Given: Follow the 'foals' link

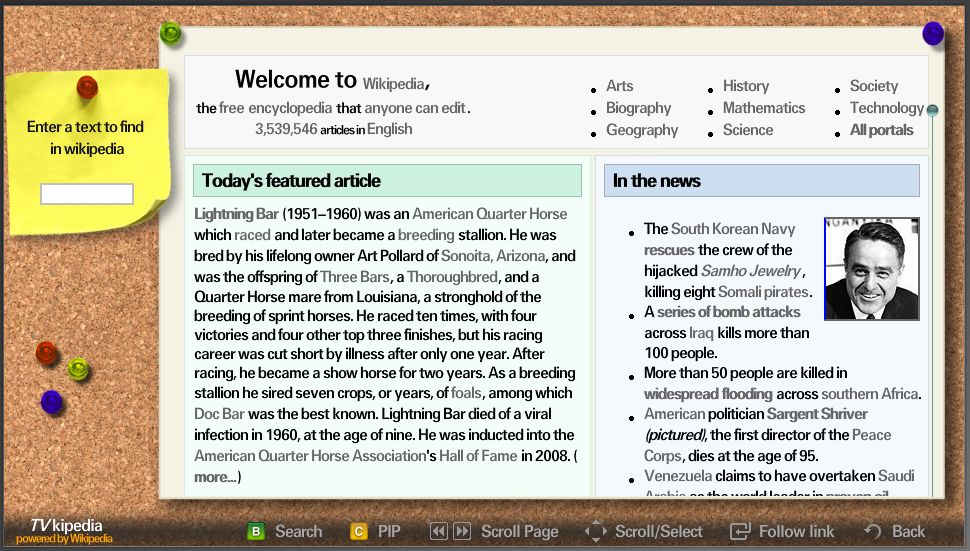Looking at the screenshot, I should click(466, 393).
